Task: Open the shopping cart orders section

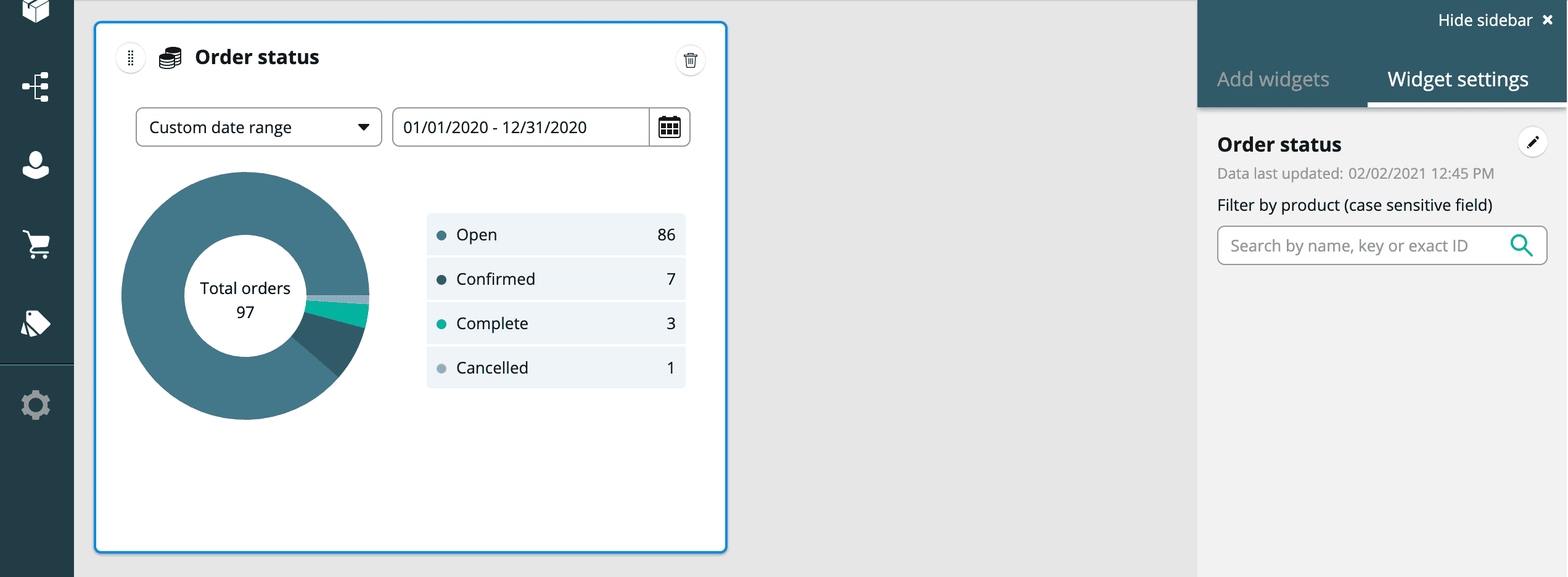Action: pyautogui.click(x=36, y=245)
